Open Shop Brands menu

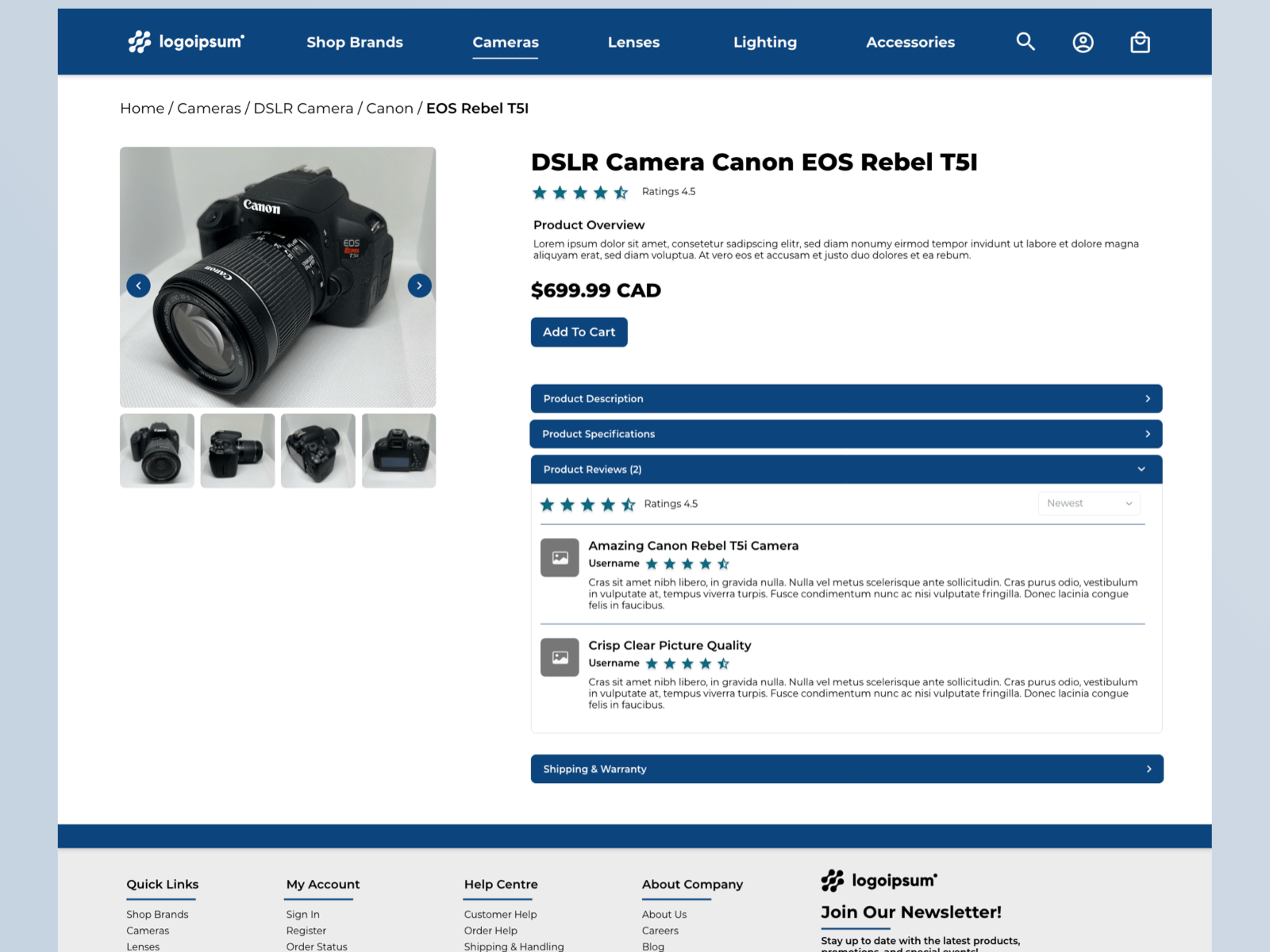click(x=355, y=42)
